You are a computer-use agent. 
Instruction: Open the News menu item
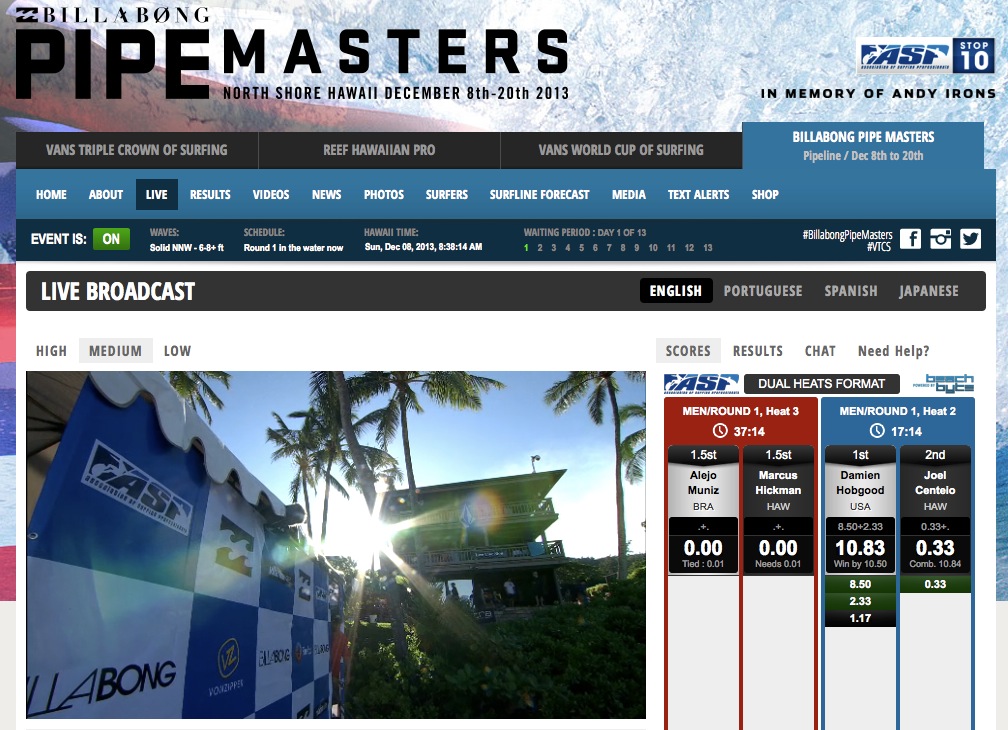coord(327,195)
